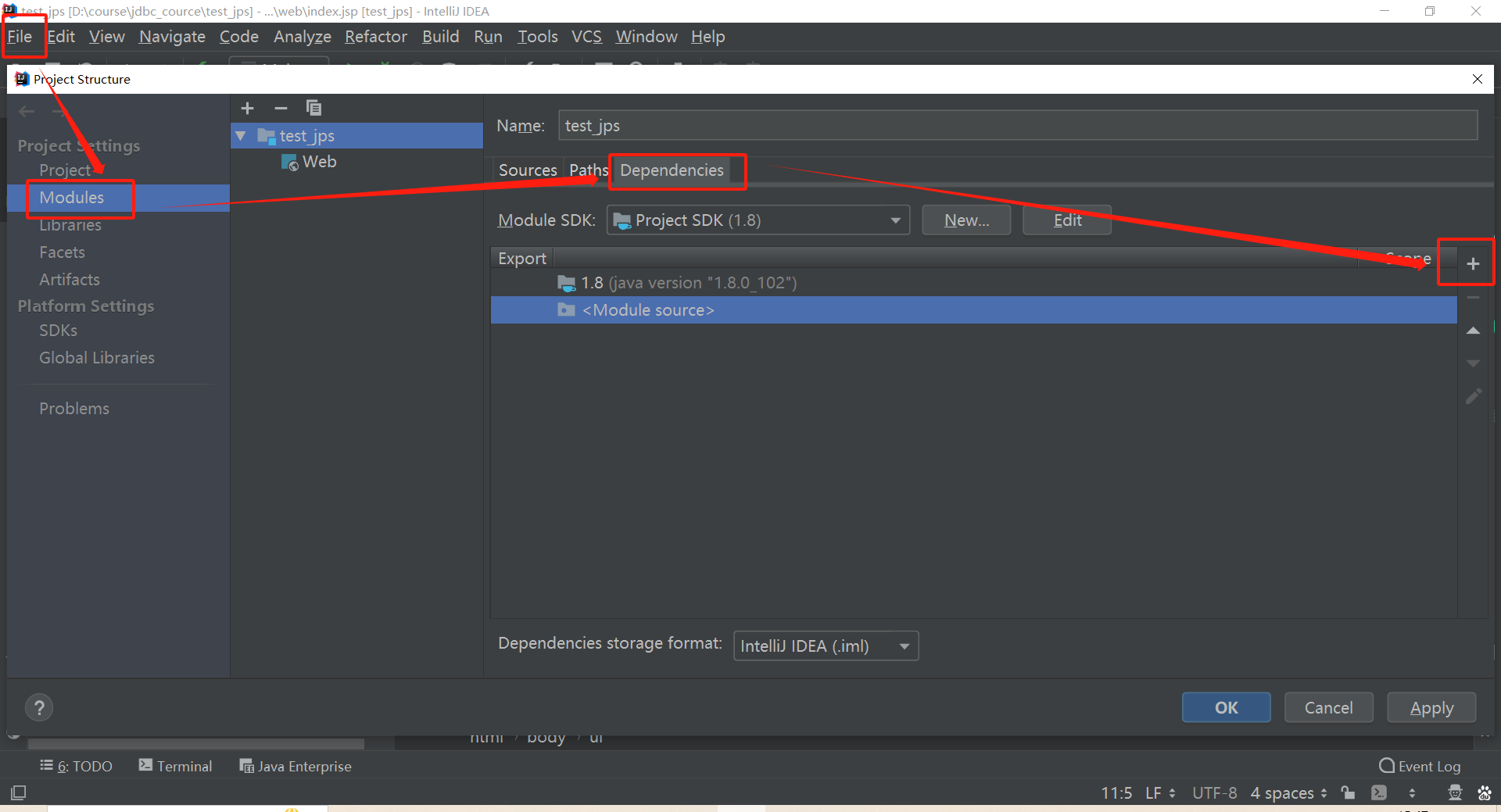Viewport: 1501px width, 812px height.
Task: Open the Refactor menu
Action: tap(375, 37)
